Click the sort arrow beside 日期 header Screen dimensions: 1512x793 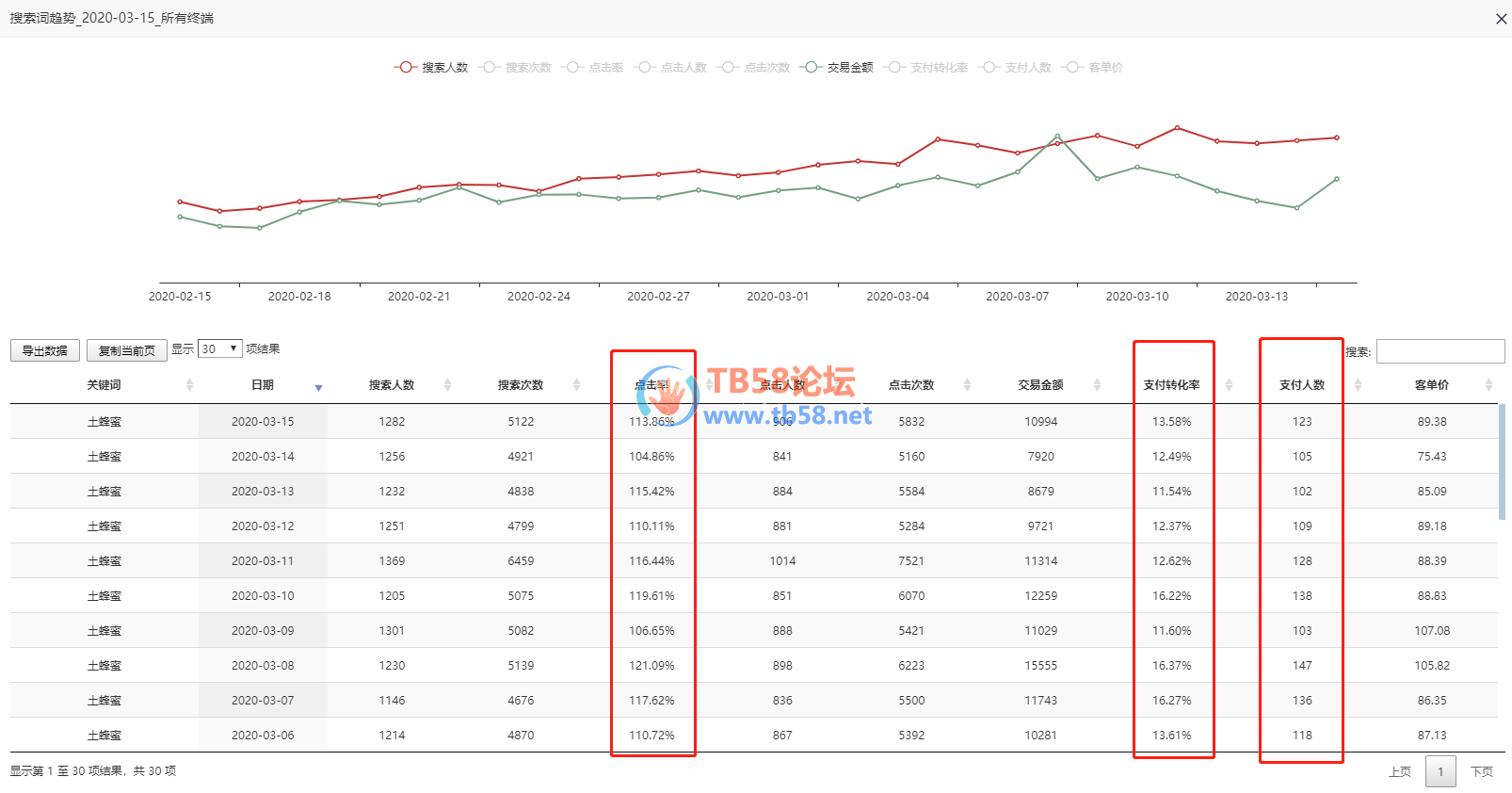[x=318, y=387]
